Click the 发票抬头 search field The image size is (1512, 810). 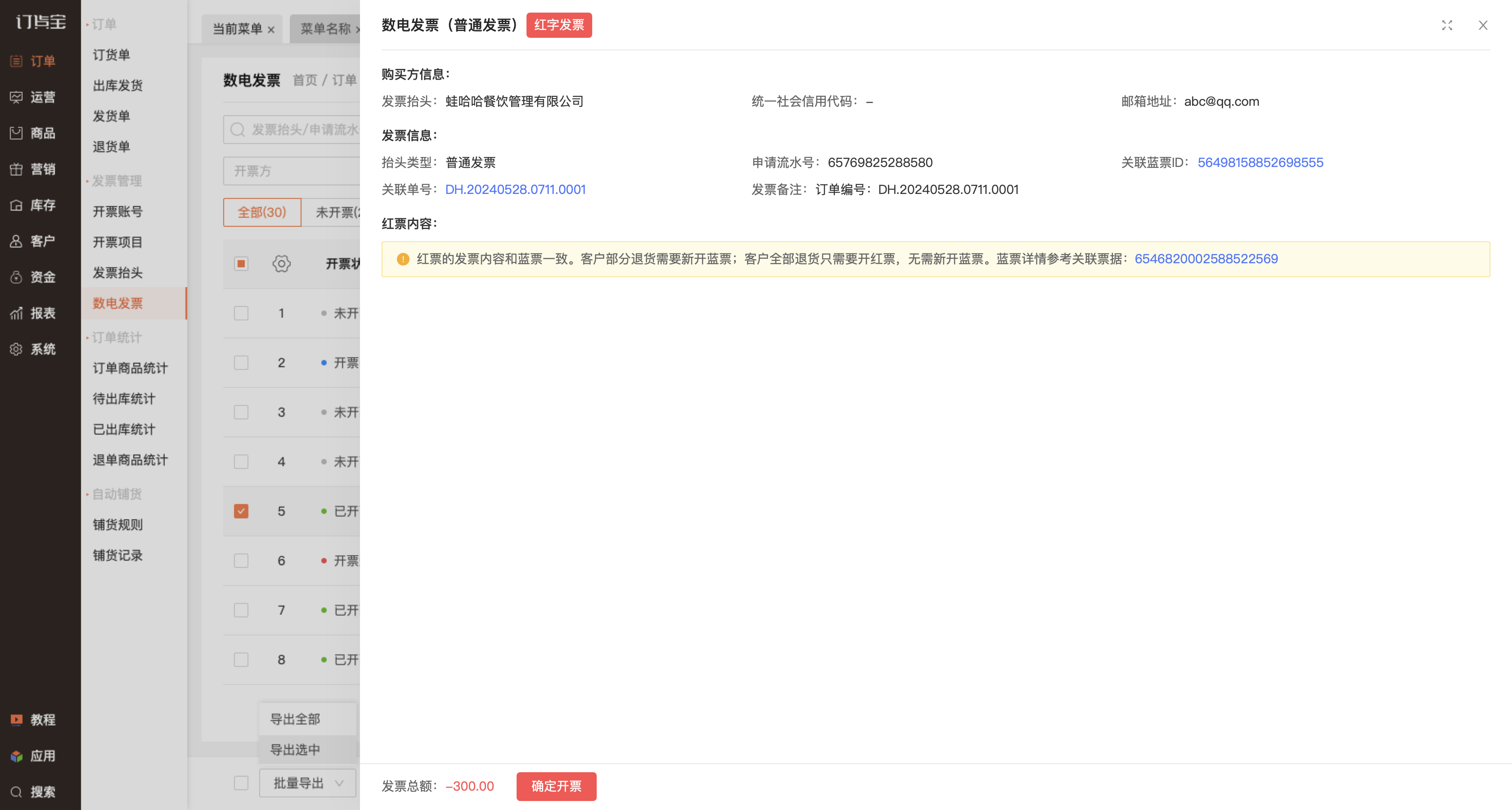pos(292,129)
